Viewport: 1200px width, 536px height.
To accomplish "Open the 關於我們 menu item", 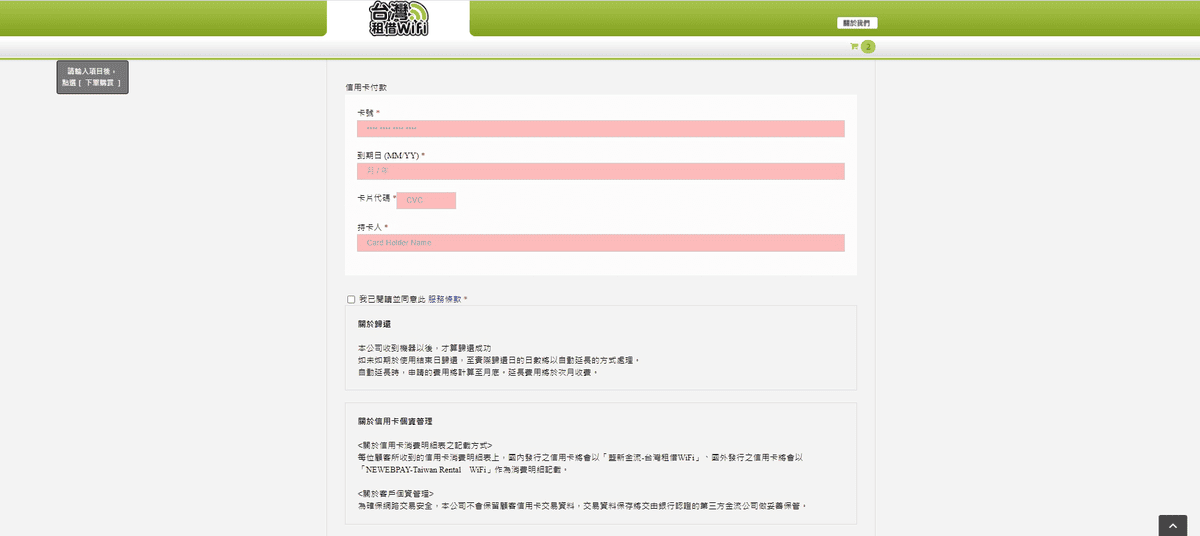I will pos(857,23).
